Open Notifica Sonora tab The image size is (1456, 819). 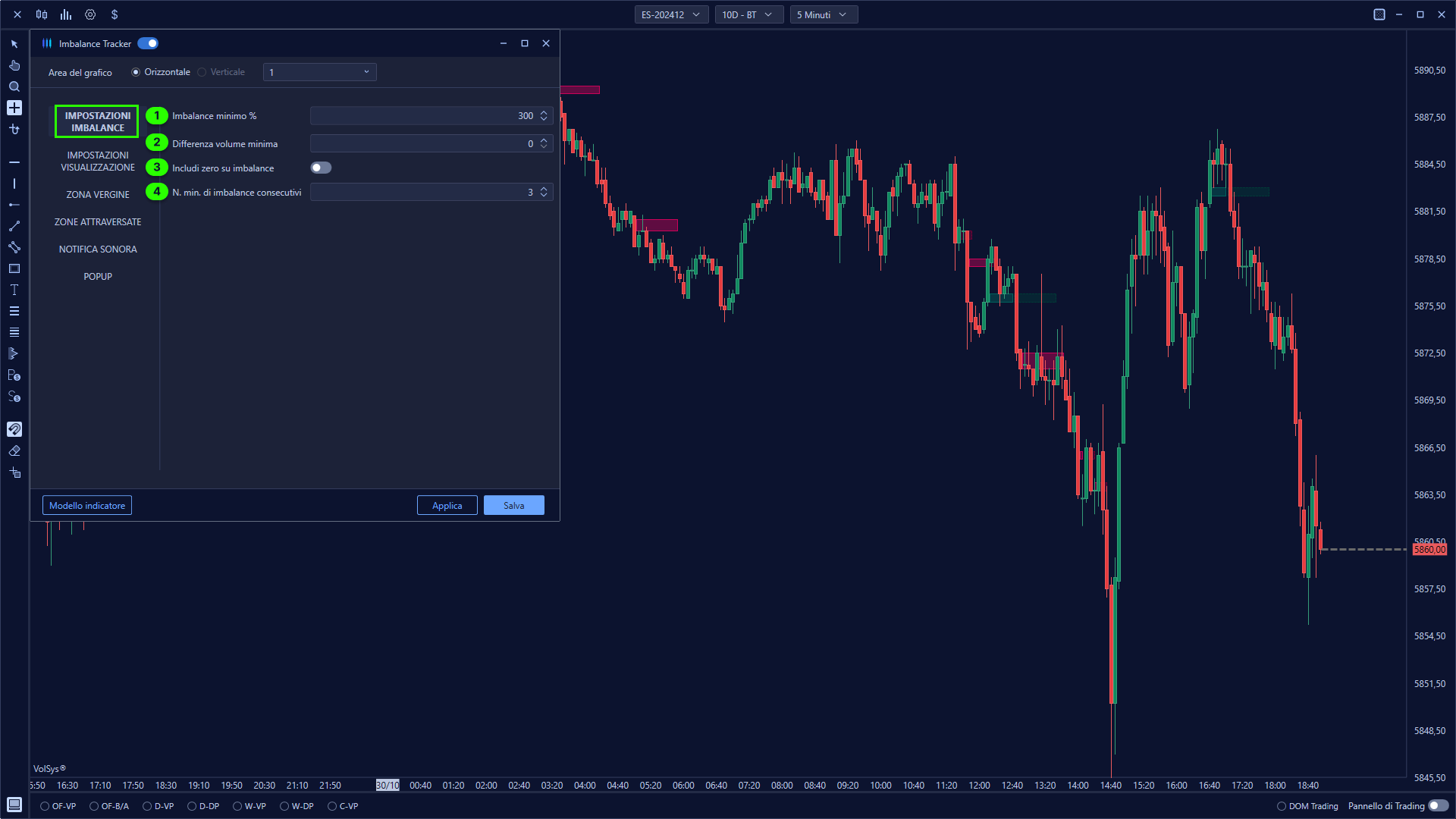[98, 249]
